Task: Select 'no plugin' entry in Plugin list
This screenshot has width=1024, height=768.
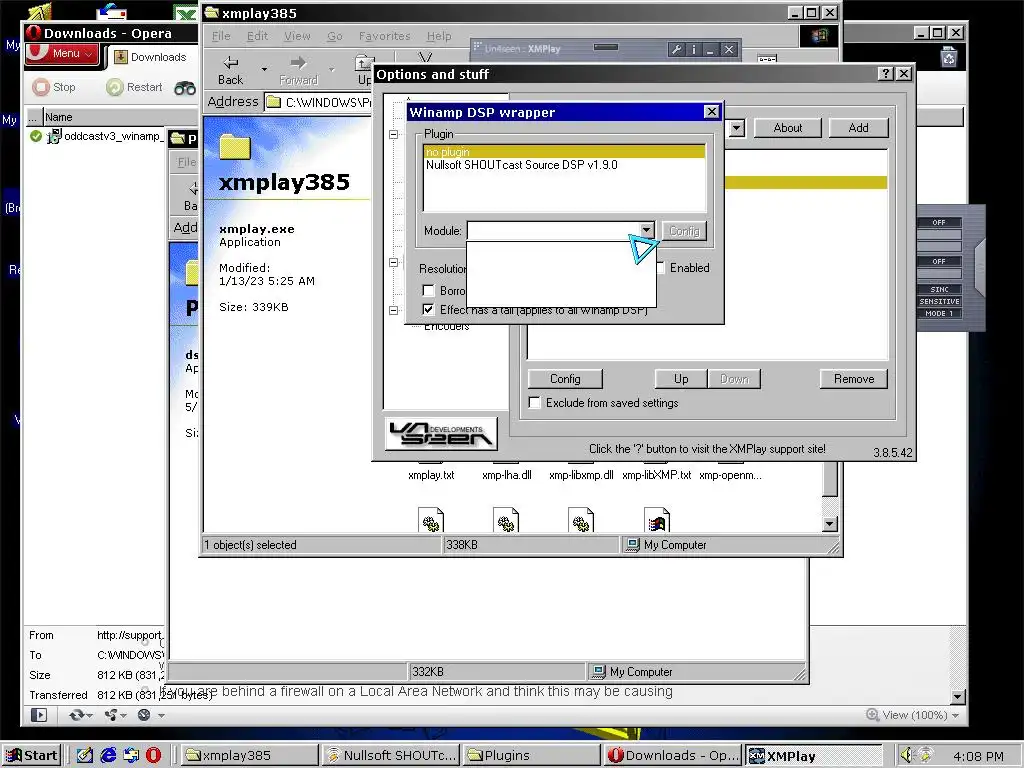Action: coord(564,152)
